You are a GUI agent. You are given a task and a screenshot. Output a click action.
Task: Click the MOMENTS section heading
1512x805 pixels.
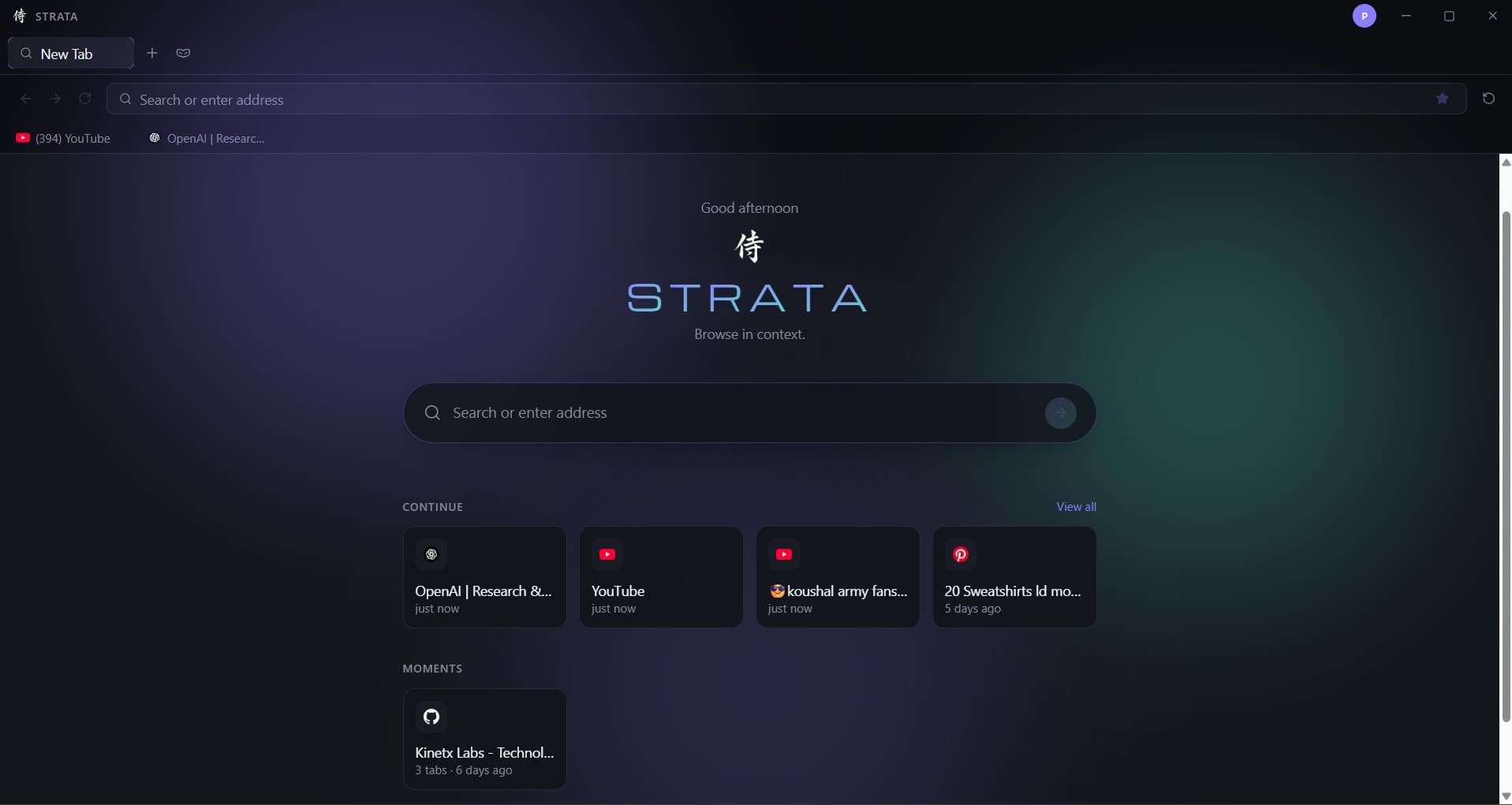point(432,669)
